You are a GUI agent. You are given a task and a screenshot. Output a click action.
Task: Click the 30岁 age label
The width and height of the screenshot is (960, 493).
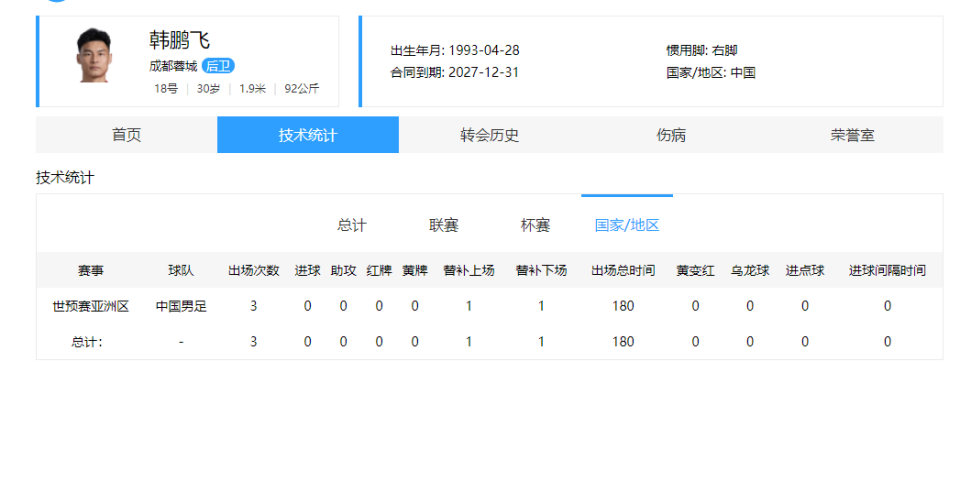pyautogui.click(x=208, y=89)
